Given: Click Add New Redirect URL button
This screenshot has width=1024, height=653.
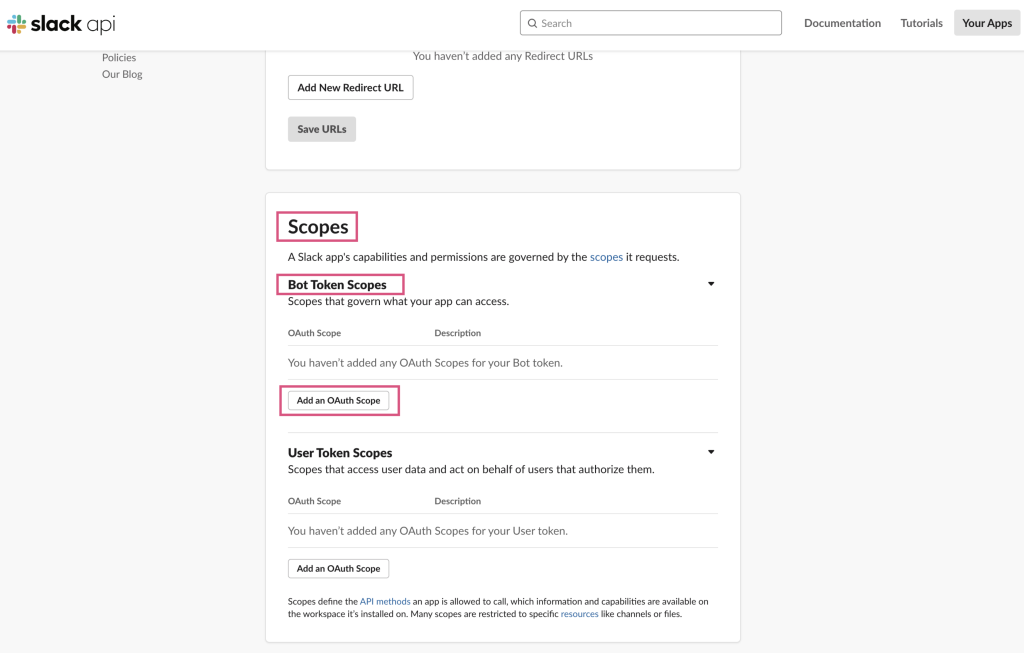Looking at the screenshot, I should (350, 88).
